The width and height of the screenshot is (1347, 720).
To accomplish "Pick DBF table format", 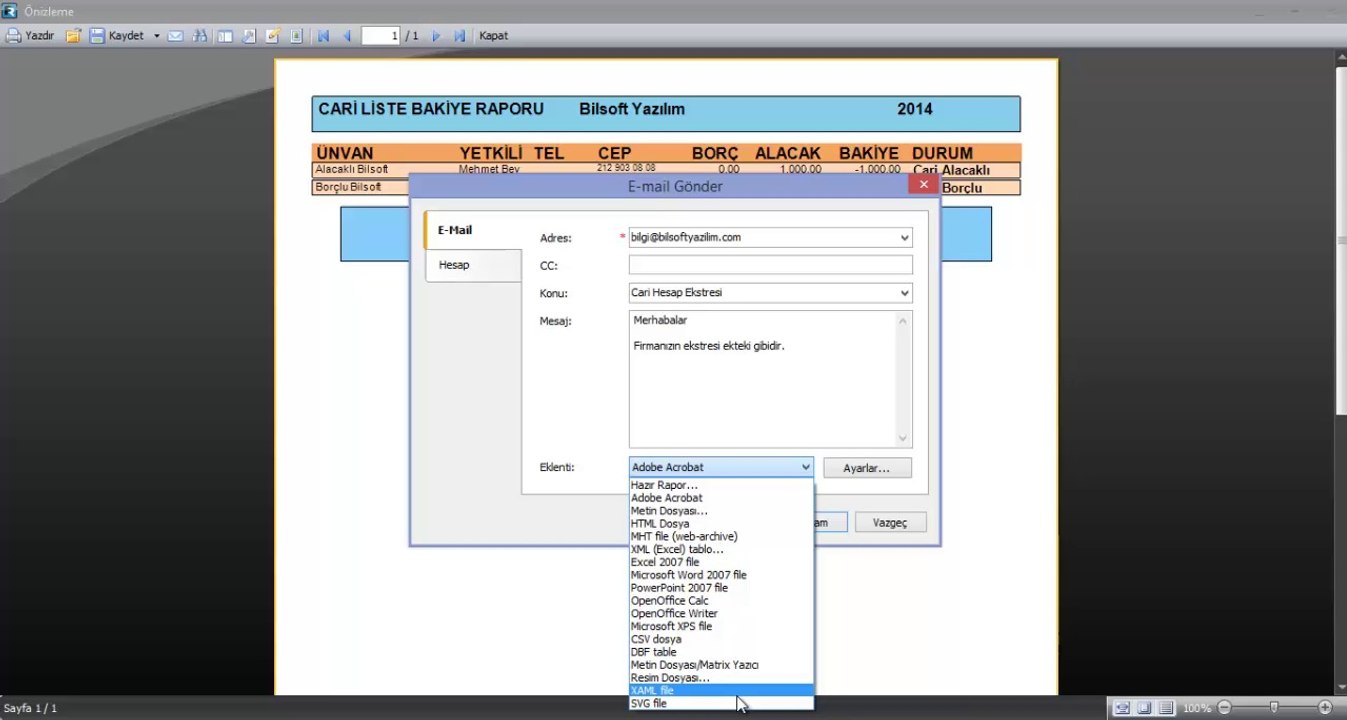I will tap(721, 652).
